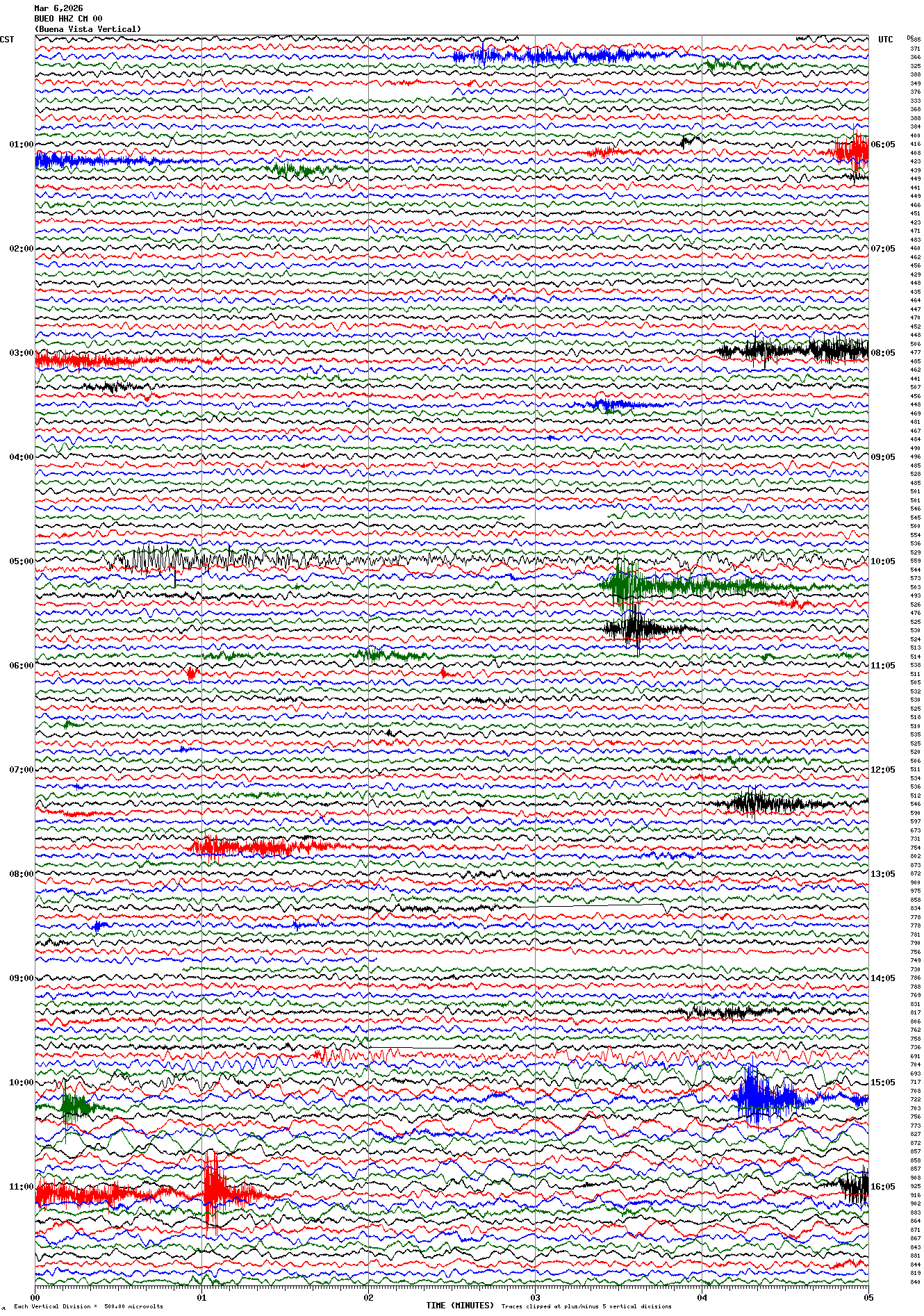Click the 03 minute x-axis tick label
Screen dimensions: 924x1316
click(535, 1297)
